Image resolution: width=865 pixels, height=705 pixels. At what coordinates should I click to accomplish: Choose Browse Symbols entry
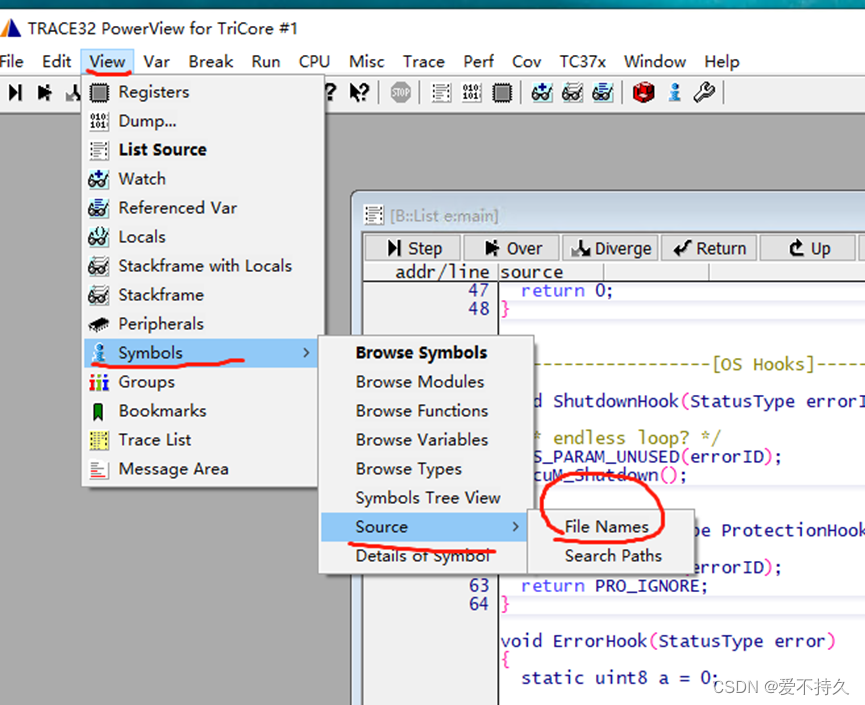[x=421, y=352]
